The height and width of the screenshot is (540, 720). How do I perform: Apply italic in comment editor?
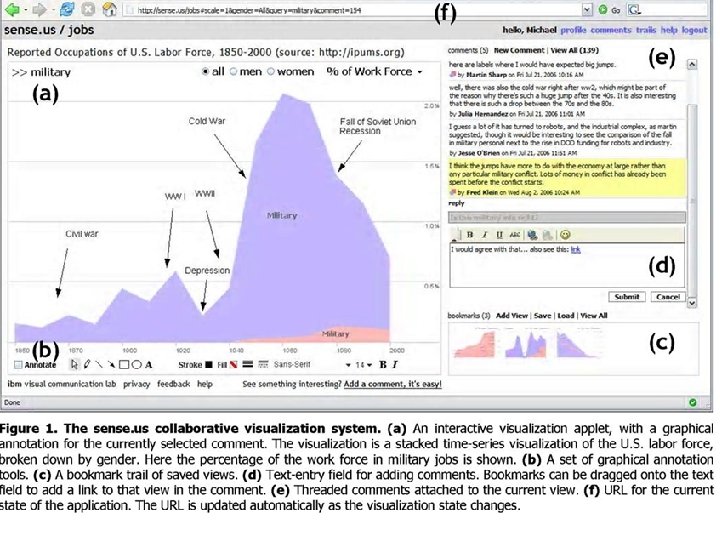(484, 235)
